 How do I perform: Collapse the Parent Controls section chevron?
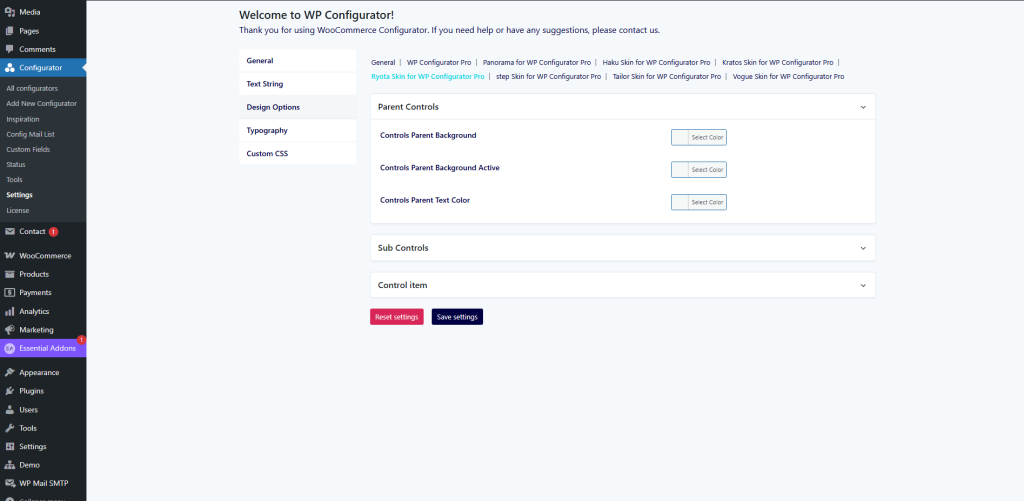(x=863, y=107)
